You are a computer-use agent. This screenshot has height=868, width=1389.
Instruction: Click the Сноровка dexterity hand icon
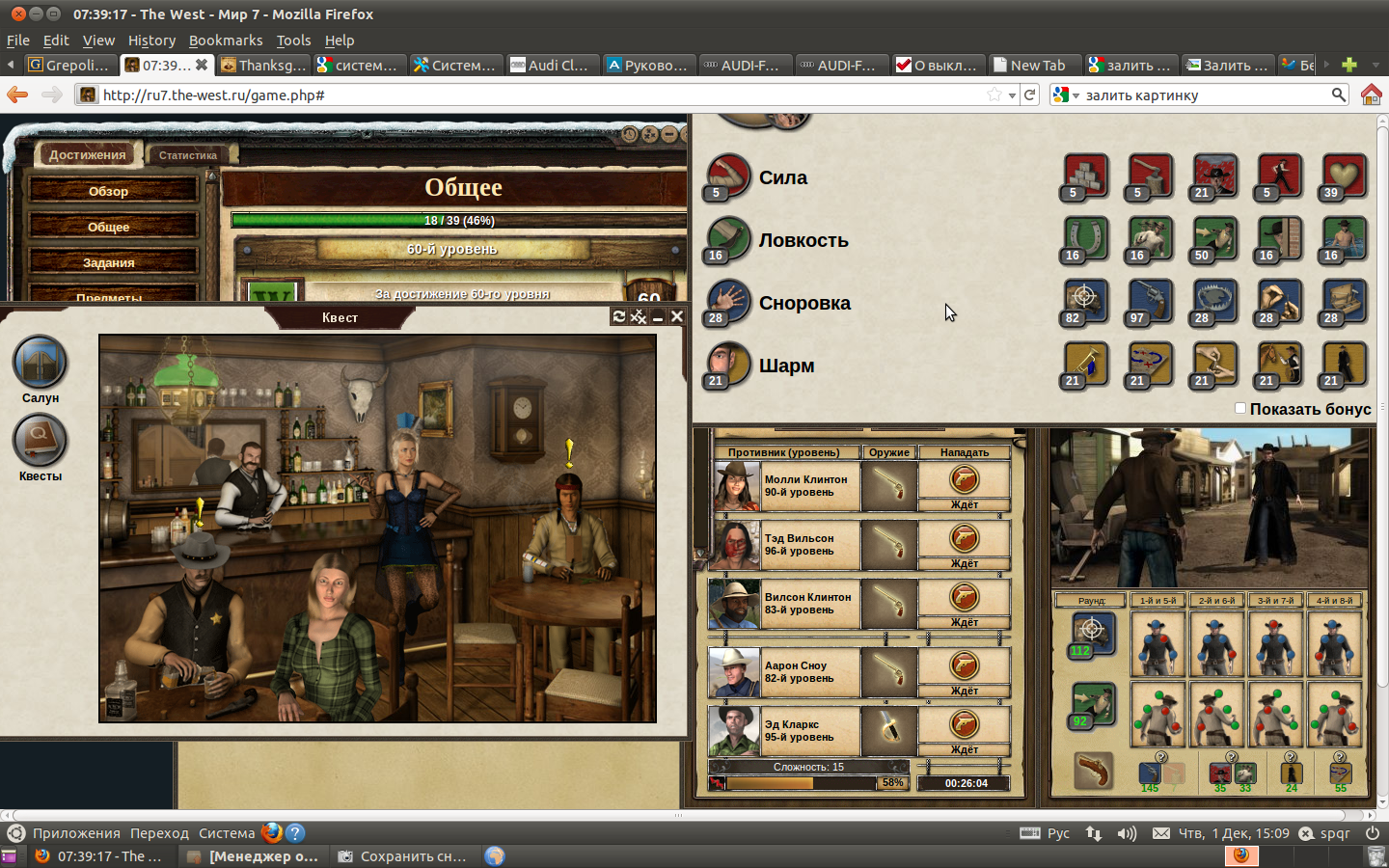tap(727, 303)
